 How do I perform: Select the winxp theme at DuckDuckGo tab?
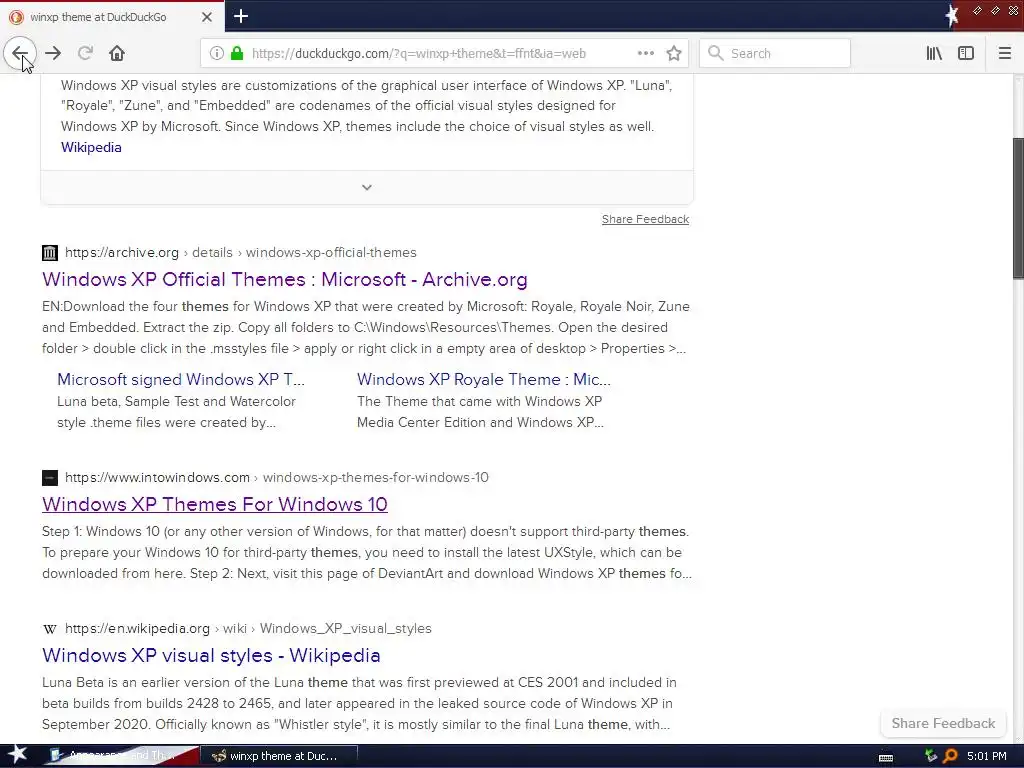click(x=98, y=17)
